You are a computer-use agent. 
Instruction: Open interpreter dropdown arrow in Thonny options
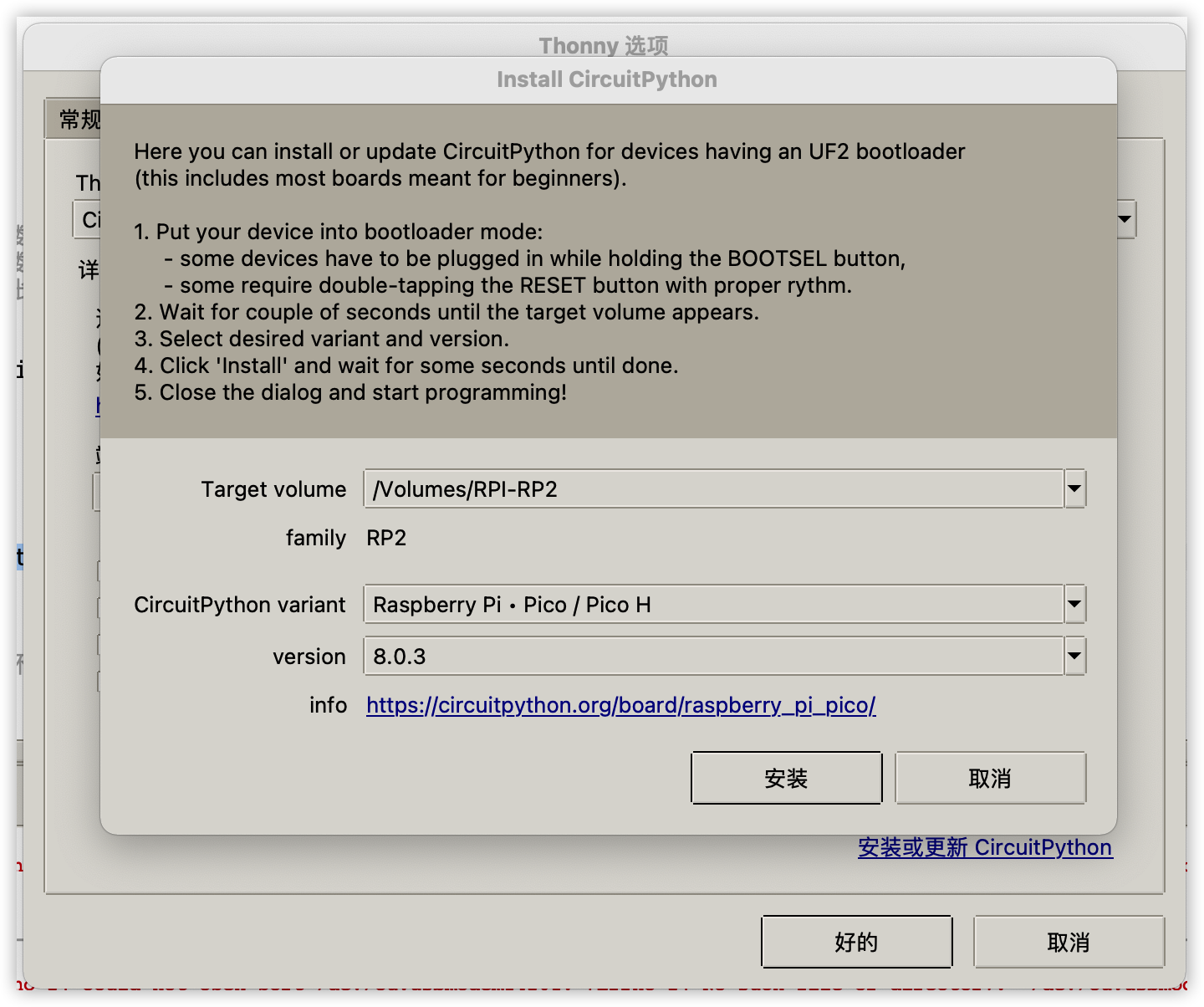[1125, 219]
